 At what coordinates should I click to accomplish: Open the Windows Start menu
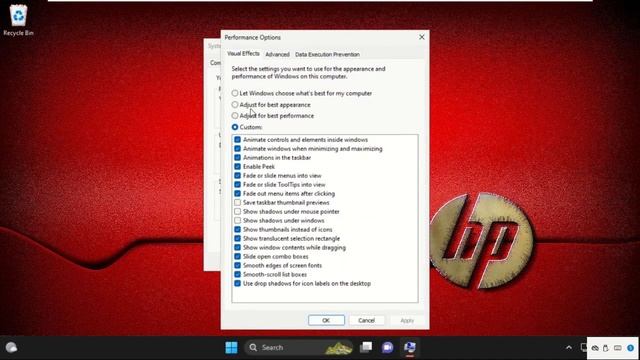(231, 347)
